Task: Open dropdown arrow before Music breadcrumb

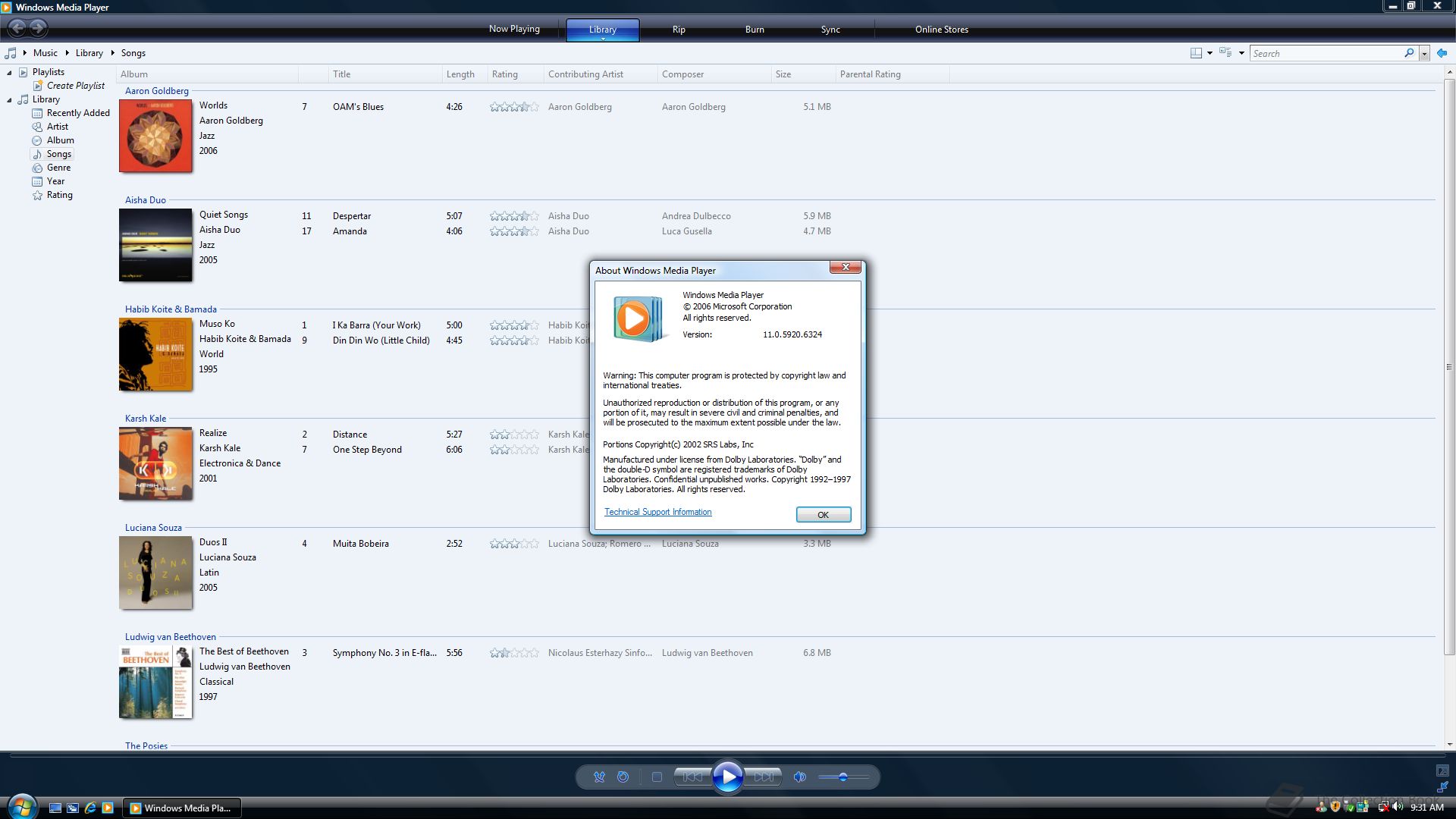Action: pyautogui.click(x=24, y=53)
